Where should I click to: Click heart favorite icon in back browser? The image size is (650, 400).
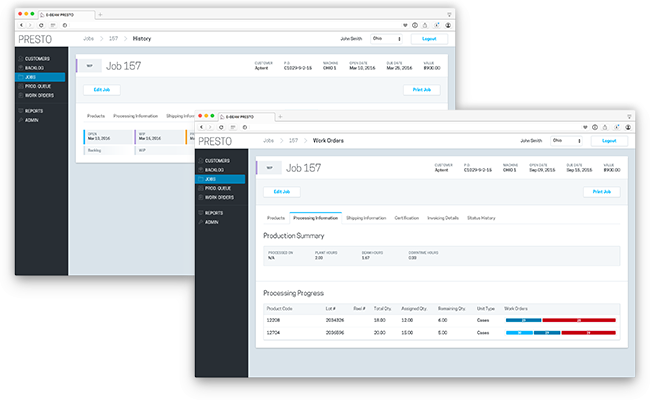coord(405,25)
